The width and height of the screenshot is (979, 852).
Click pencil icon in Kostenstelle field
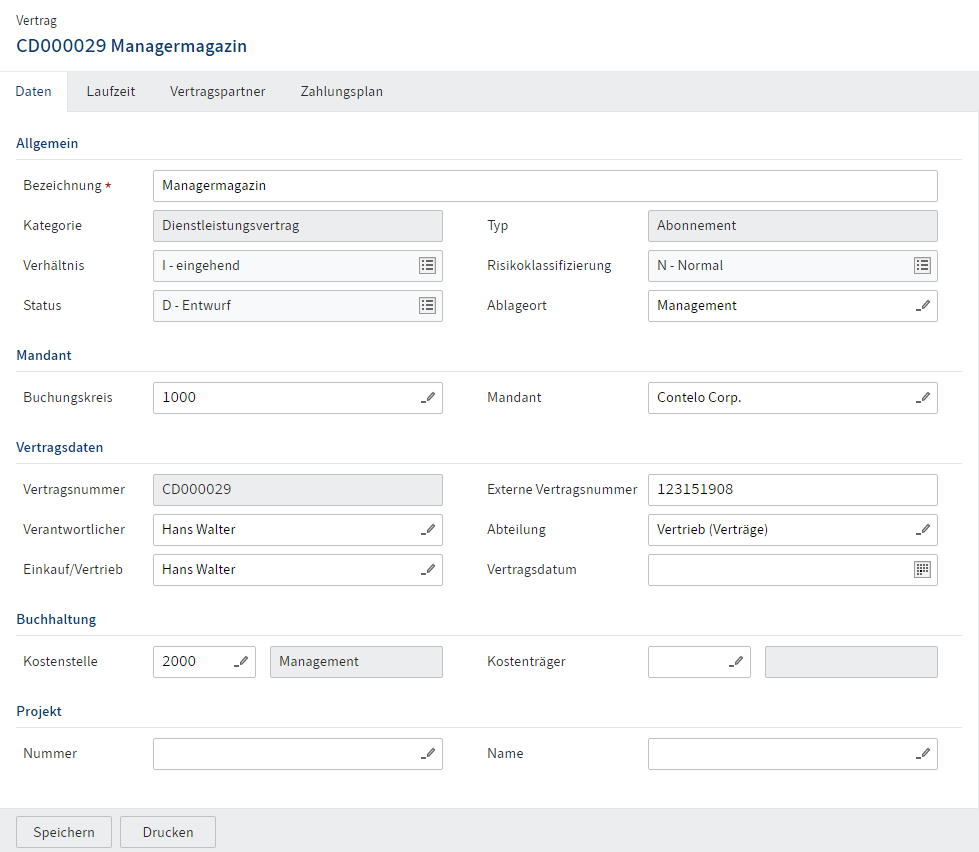[x=241, y=662]
